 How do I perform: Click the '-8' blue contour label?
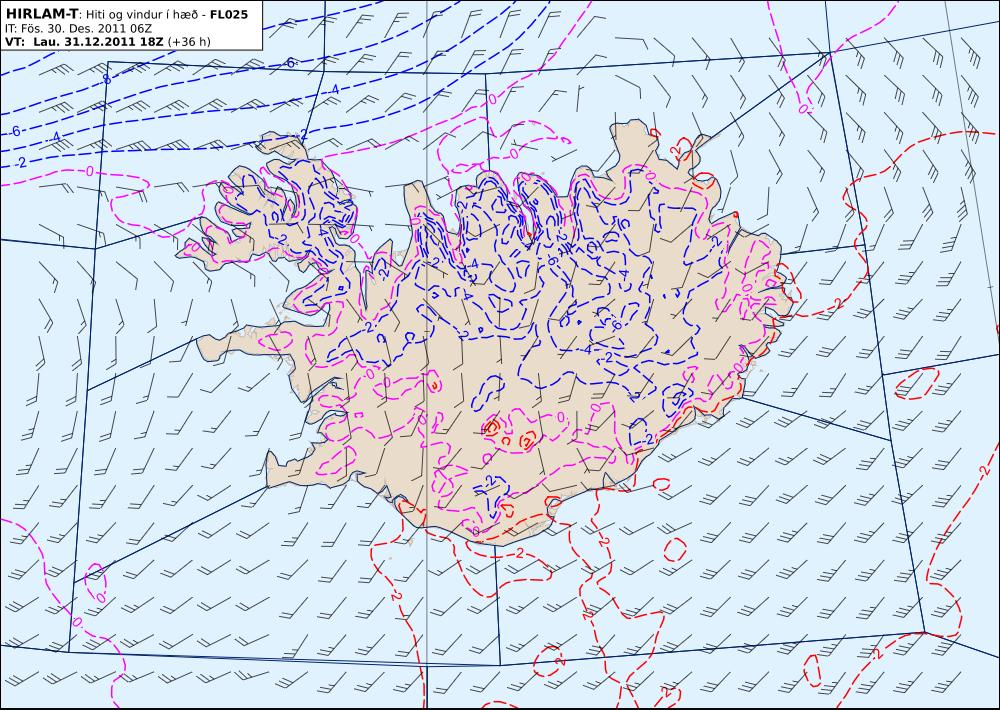point(106,79)
